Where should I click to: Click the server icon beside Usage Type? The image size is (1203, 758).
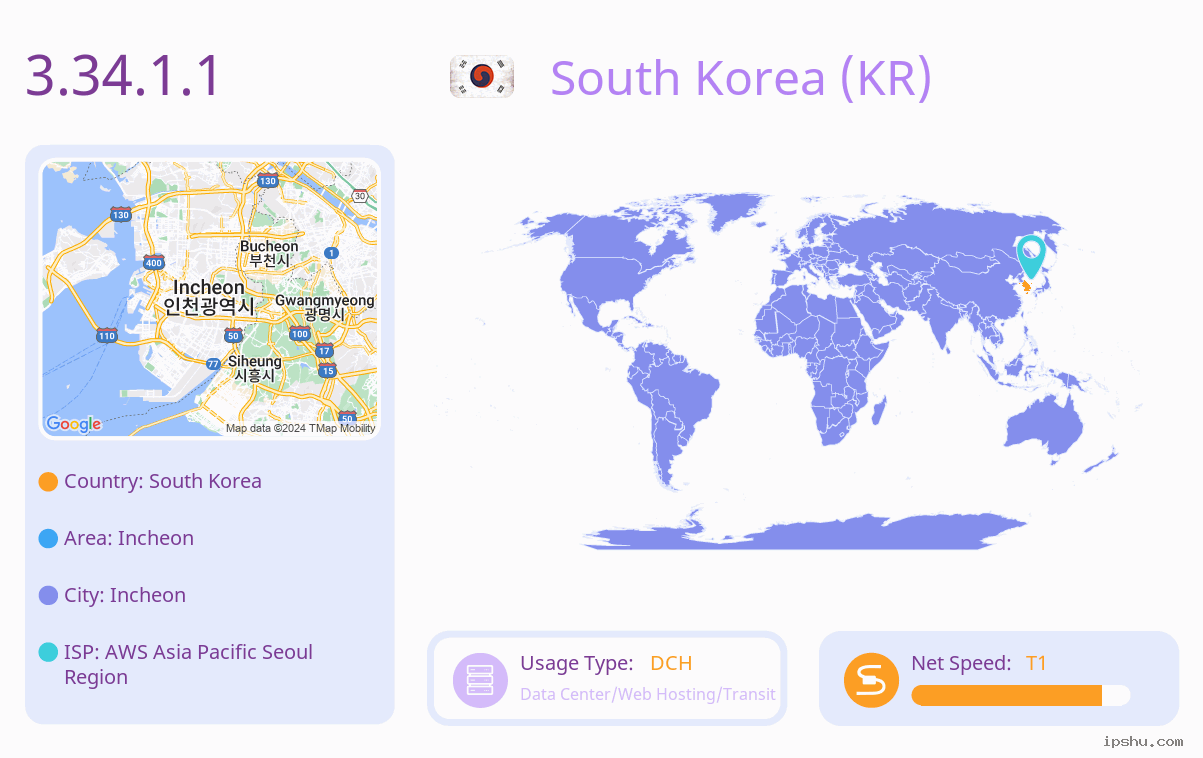481,680
